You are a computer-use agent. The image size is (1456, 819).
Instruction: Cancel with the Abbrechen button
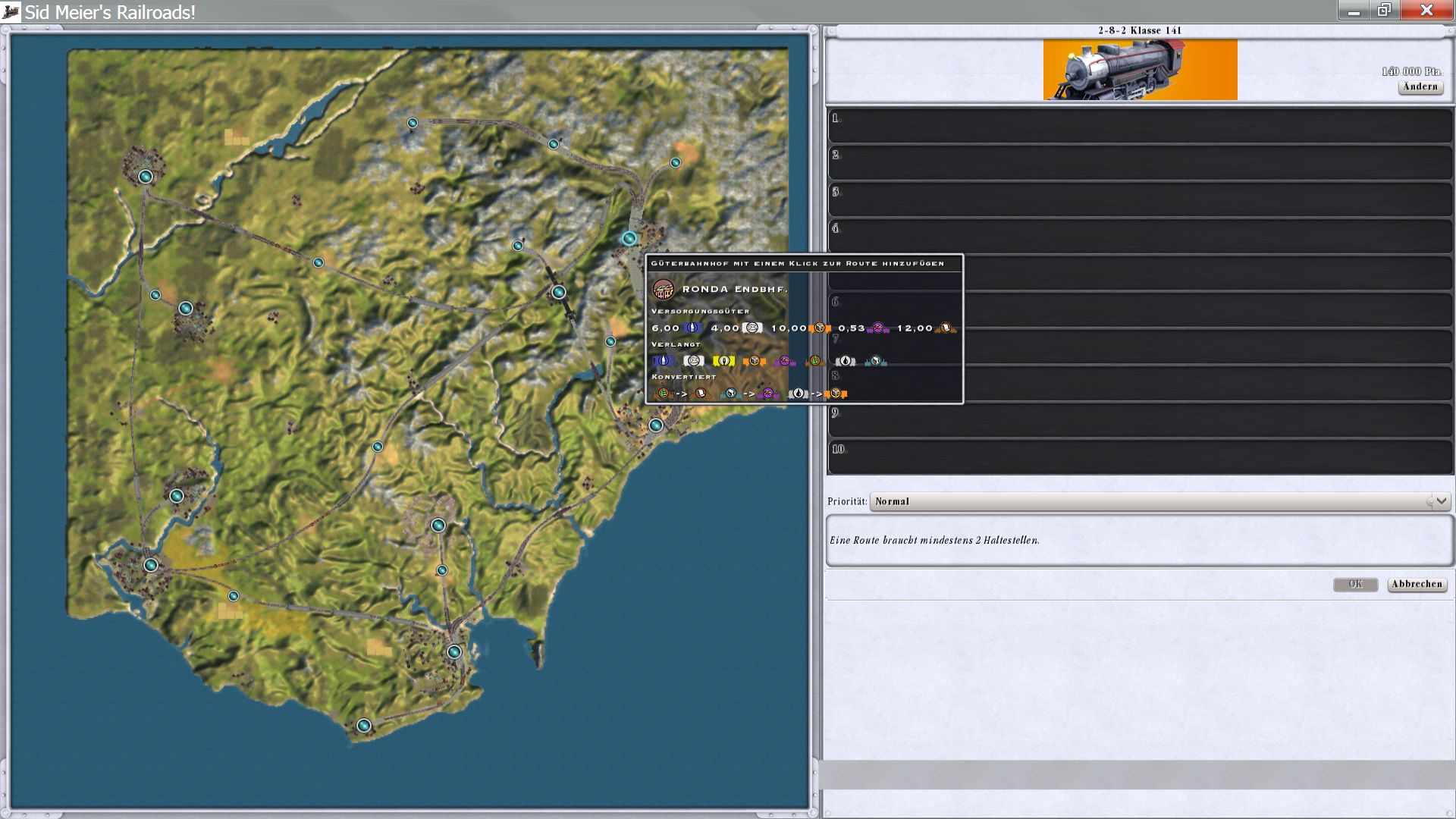coord(1417,584)
